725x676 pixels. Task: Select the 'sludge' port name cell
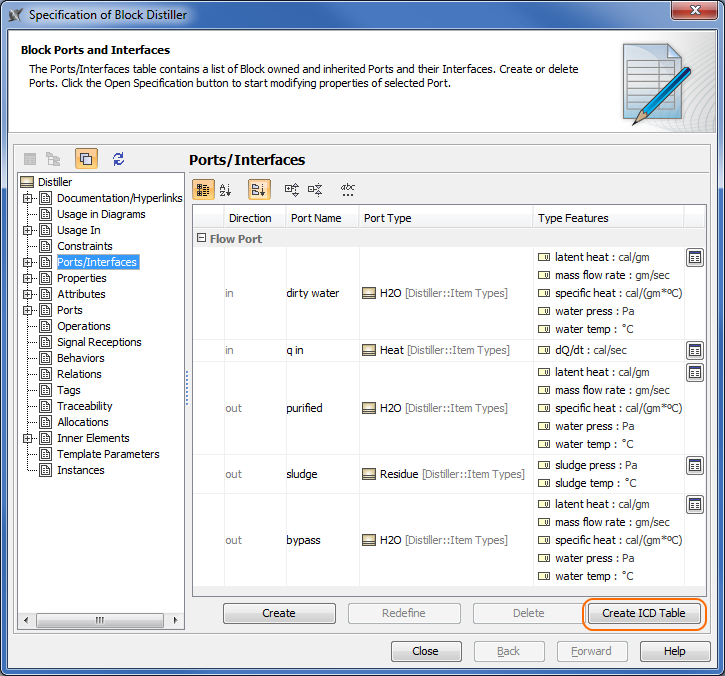tap(323, 474)
